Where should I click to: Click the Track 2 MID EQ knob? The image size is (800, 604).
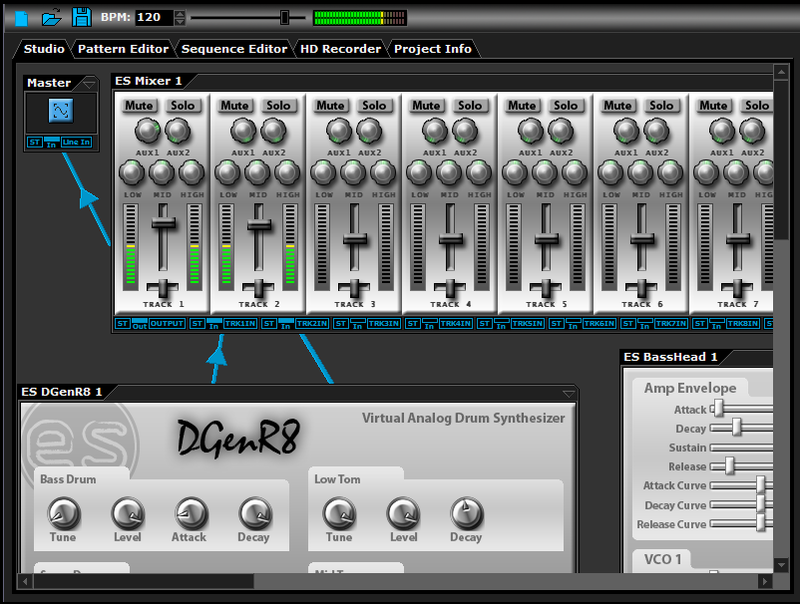[258, 172]
